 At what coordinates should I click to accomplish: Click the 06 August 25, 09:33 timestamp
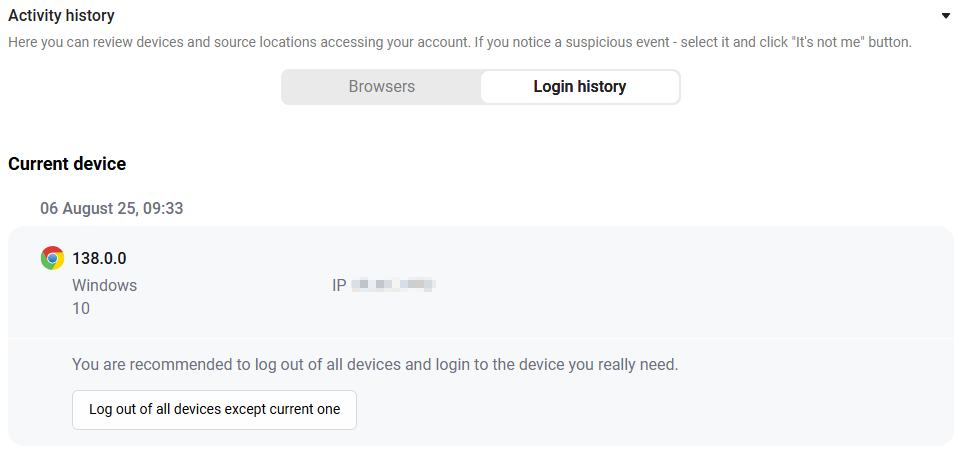(x=112, y=209)
